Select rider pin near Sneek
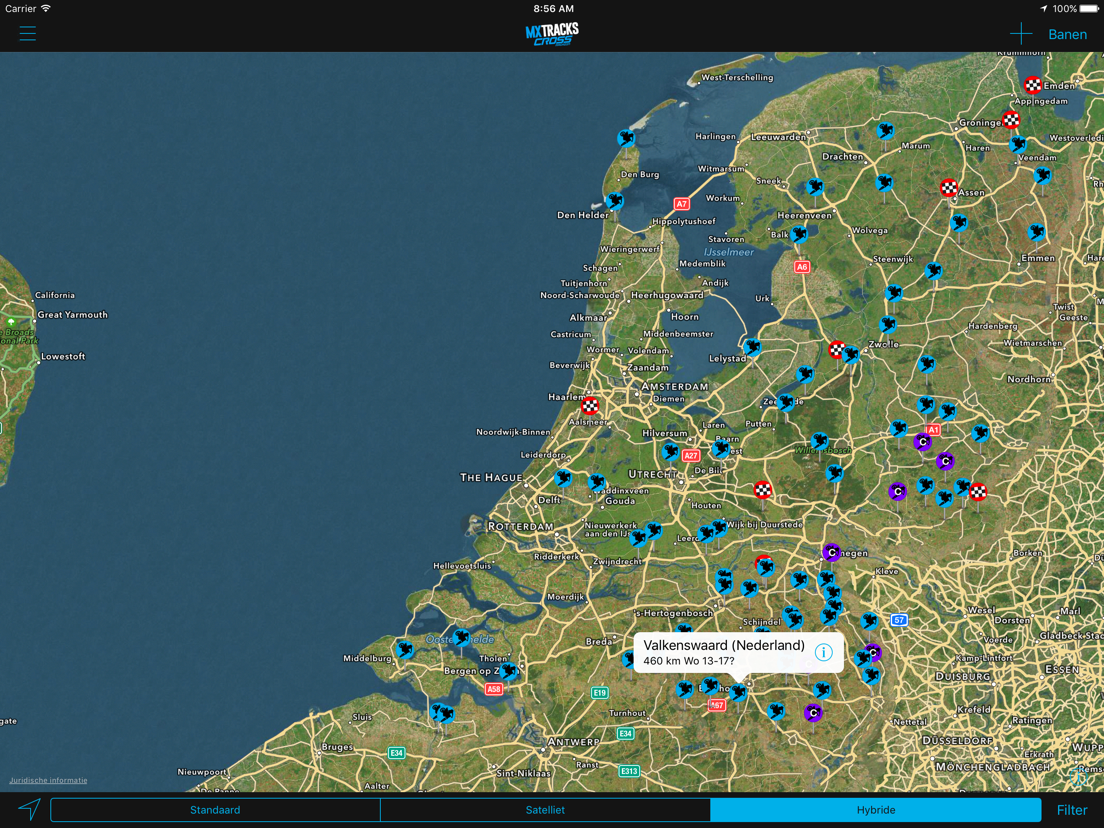The height and width of the screenshot is (828, 1104). [x=815, y=187]
